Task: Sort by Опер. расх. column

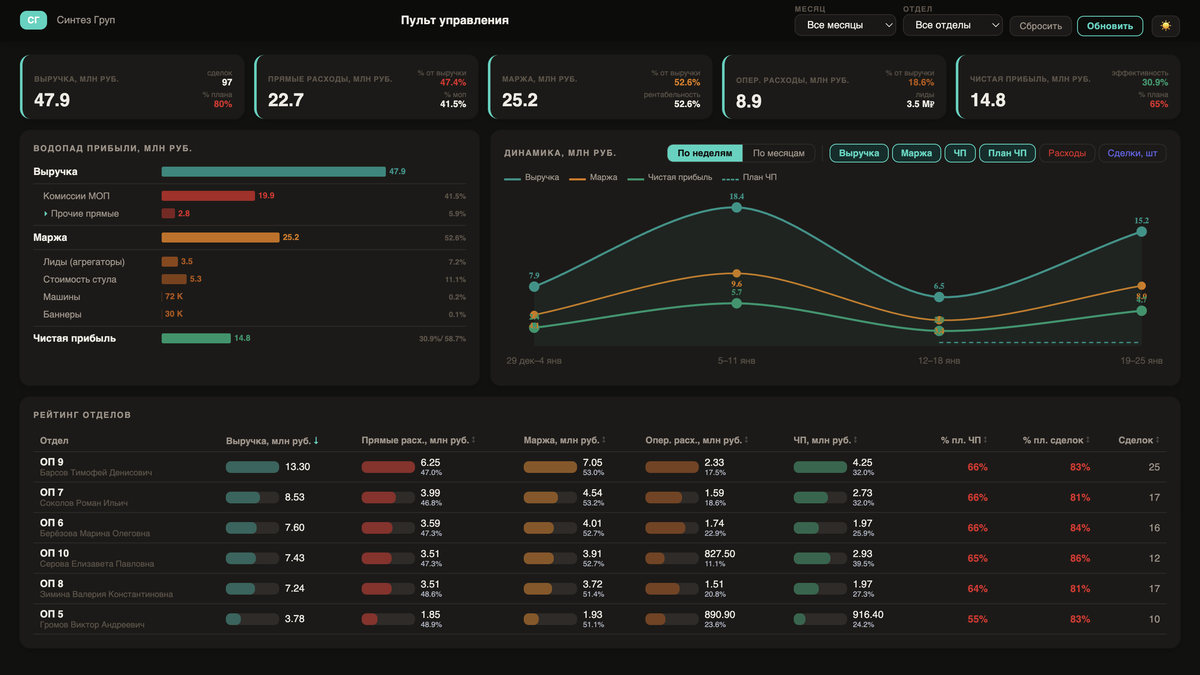Action: tap(697, 440)
